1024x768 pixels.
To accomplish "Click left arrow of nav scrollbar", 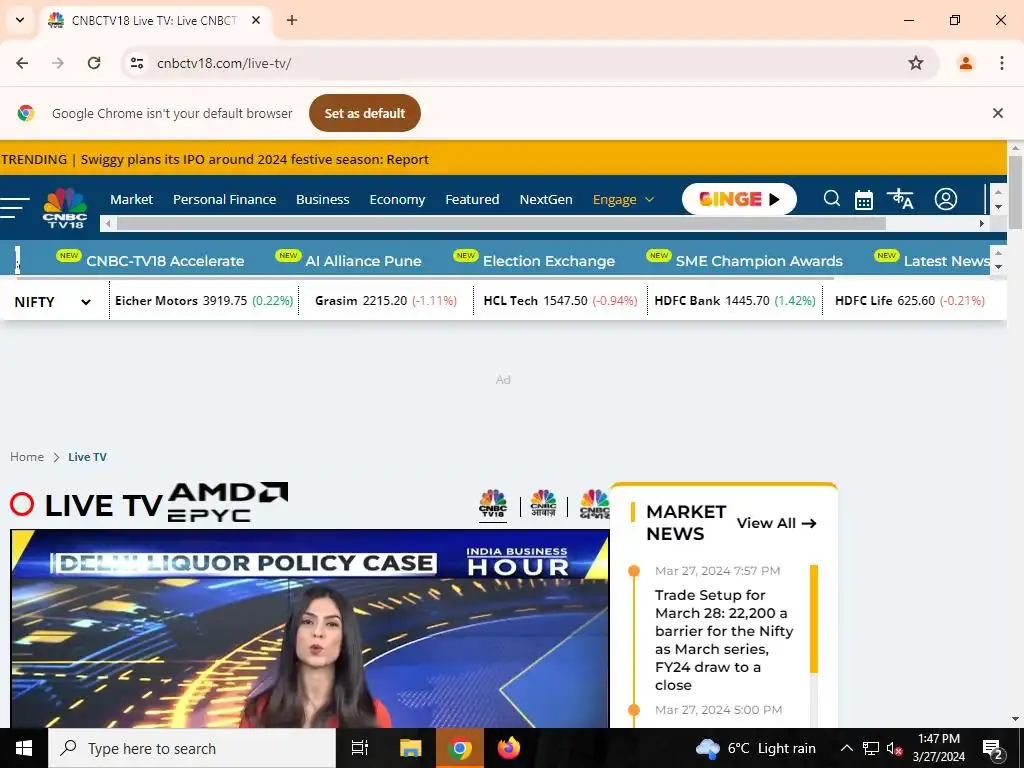I will pos(108,223).
